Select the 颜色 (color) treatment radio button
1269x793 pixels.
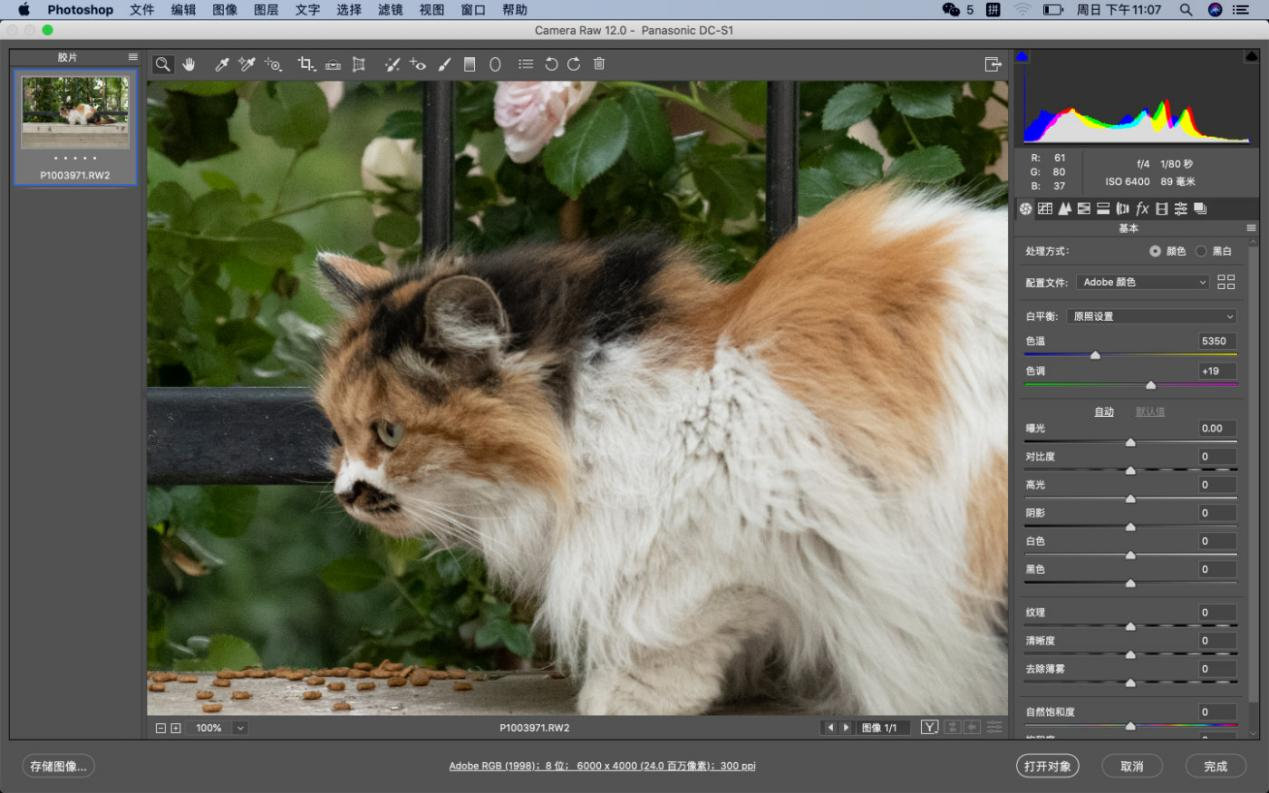pyautogui.click(x=1156, y=251)
